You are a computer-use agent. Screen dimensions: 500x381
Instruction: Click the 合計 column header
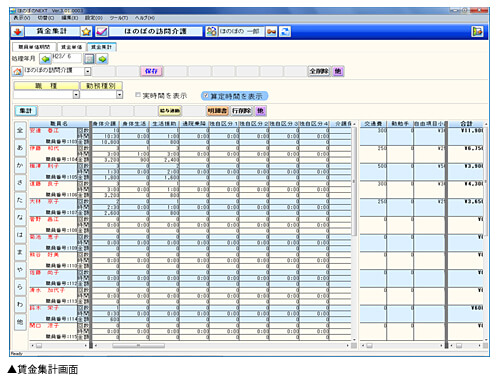click(x=466, y=124)
